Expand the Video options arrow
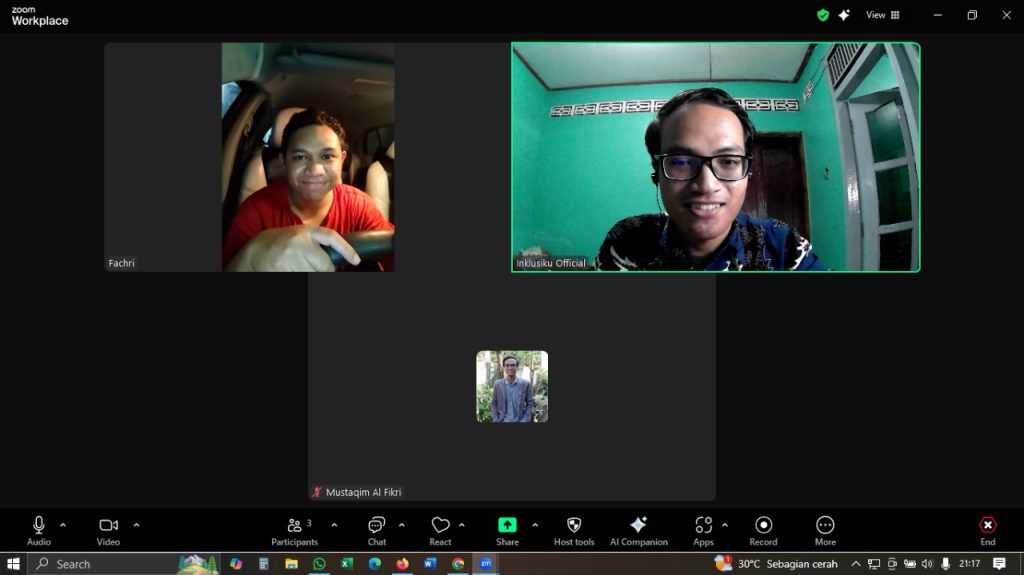This screenshot has height=575, width=1024. click(x=136, y=525)
